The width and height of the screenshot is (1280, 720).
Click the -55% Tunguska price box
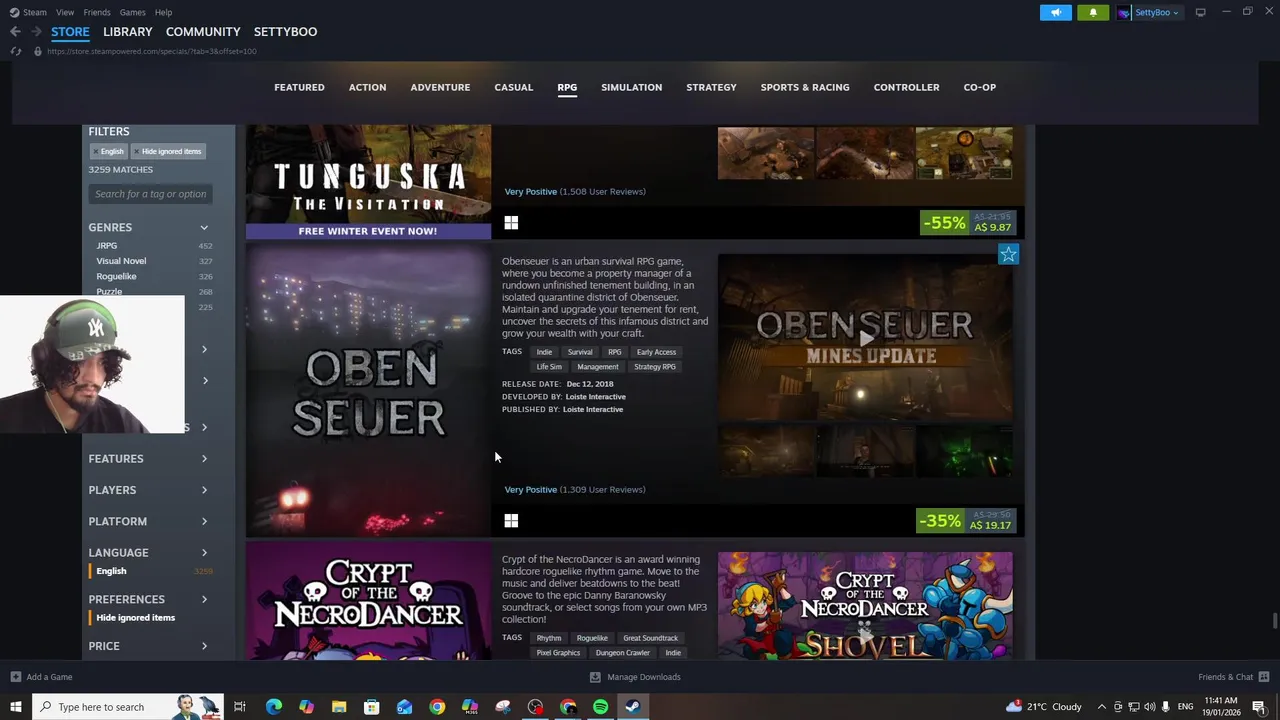(x=967, y=222)
